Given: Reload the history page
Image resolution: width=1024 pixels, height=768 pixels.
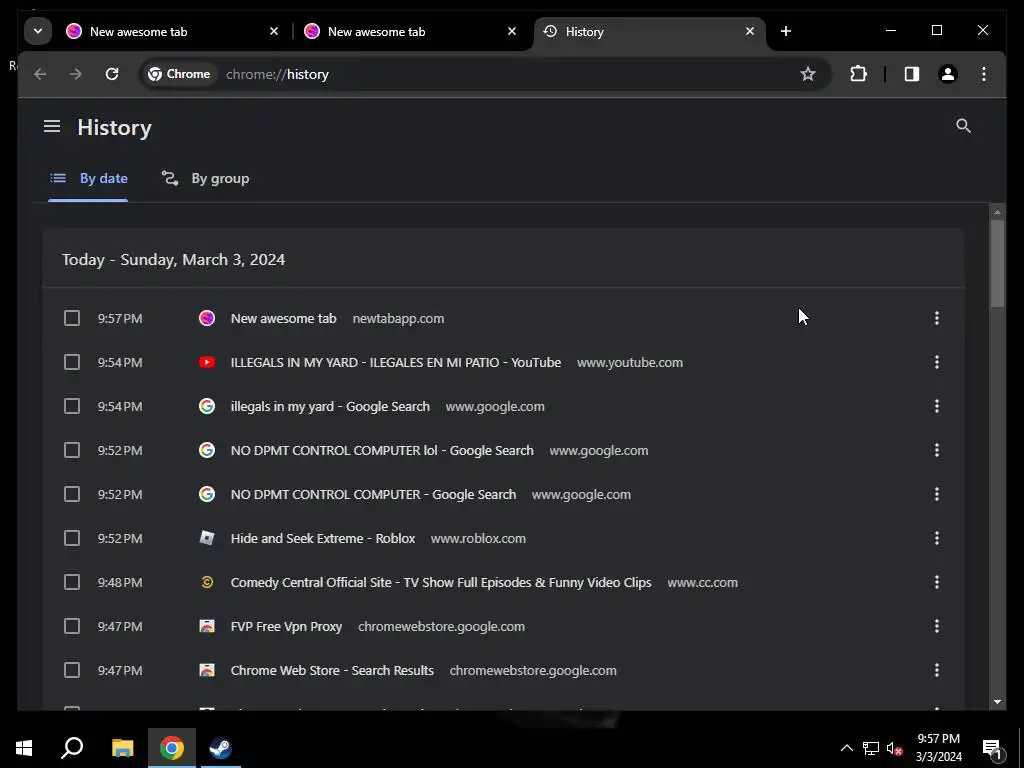Looking at the screenshot, I should pos(112,74).
